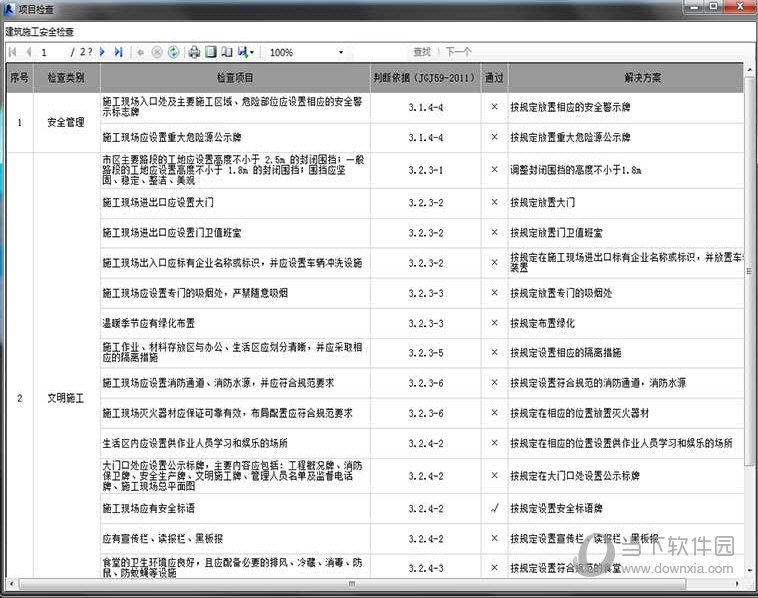This screenshot has height=598, width=758.
Task: Jump to last page of report
Action: (118, 52)
